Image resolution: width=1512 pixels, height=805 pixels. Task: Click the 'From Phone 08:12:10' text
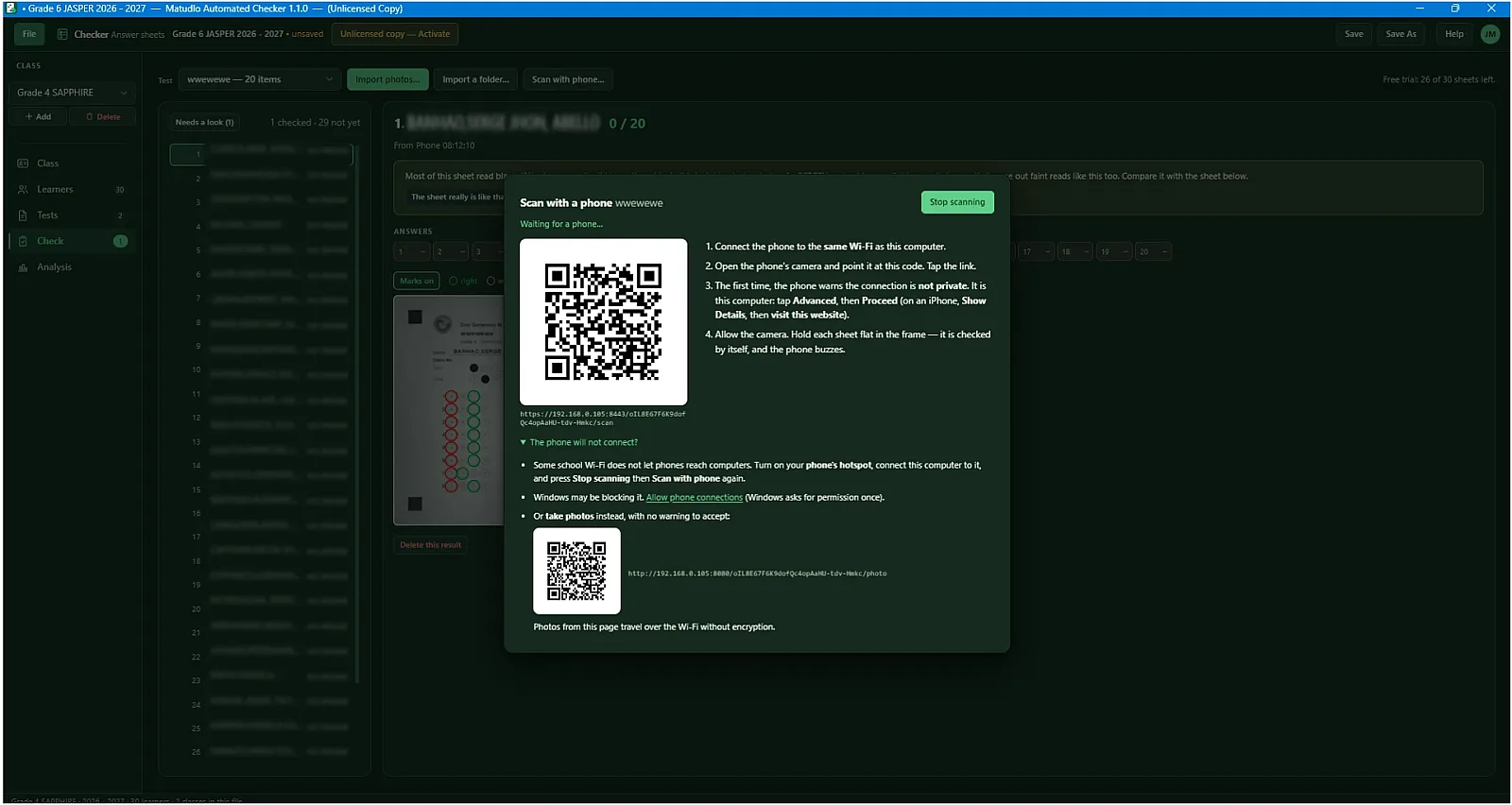click(x=434, y=146)
